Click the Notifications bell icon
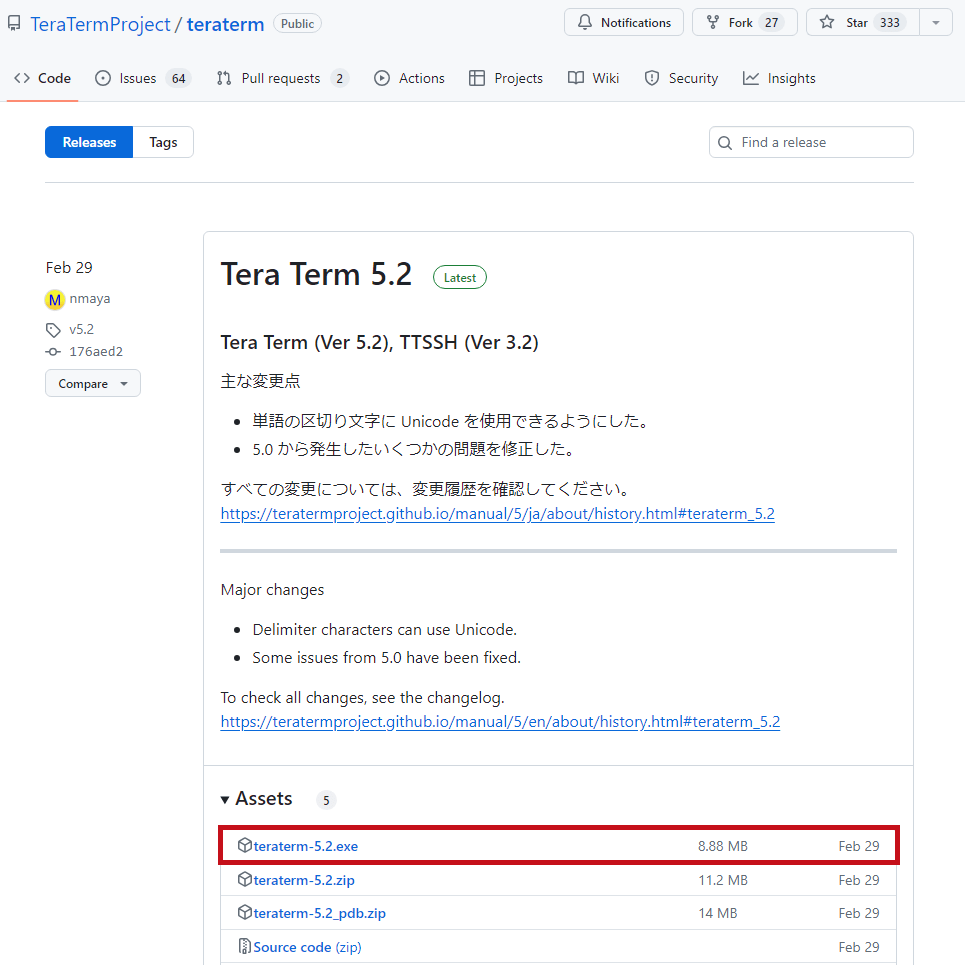Image resolution: width=965 pixels, height=965 pixels. tap(585, 23)
